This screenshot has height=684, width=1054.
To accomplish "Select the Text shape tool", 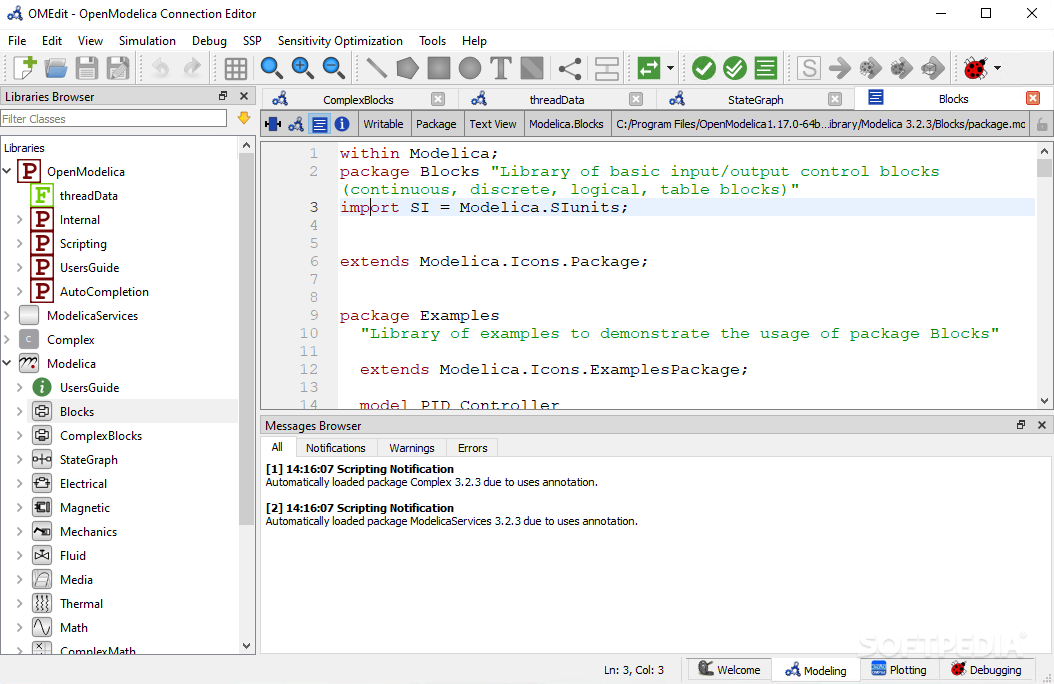I will coord(501,68).
